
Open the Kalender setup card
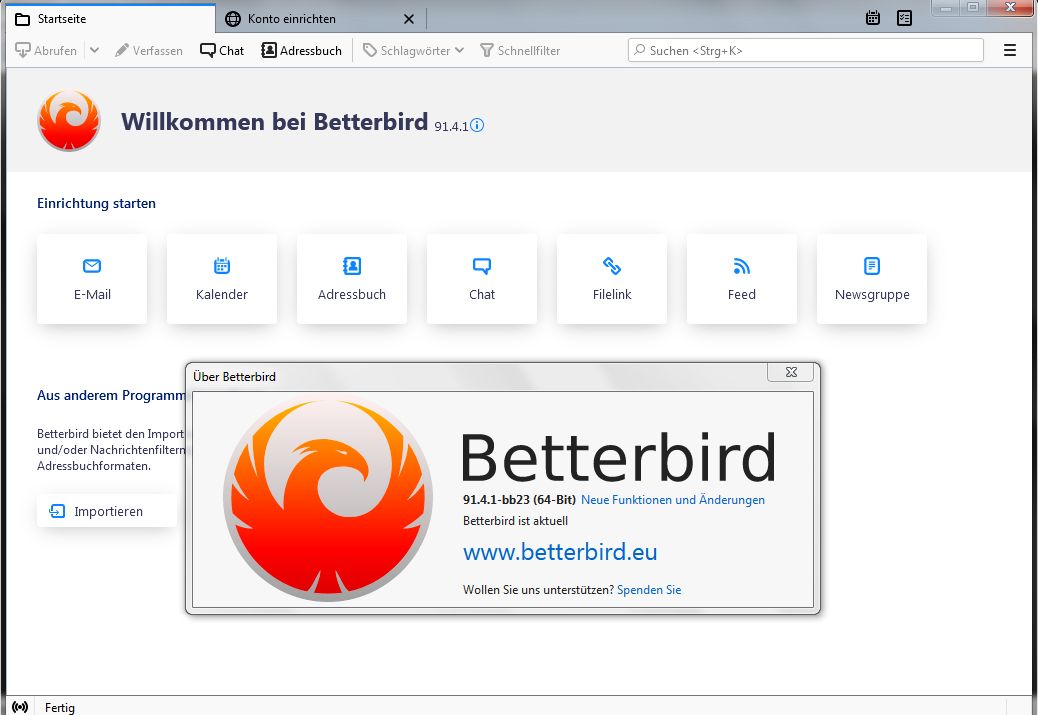click(x=222, y=279)
